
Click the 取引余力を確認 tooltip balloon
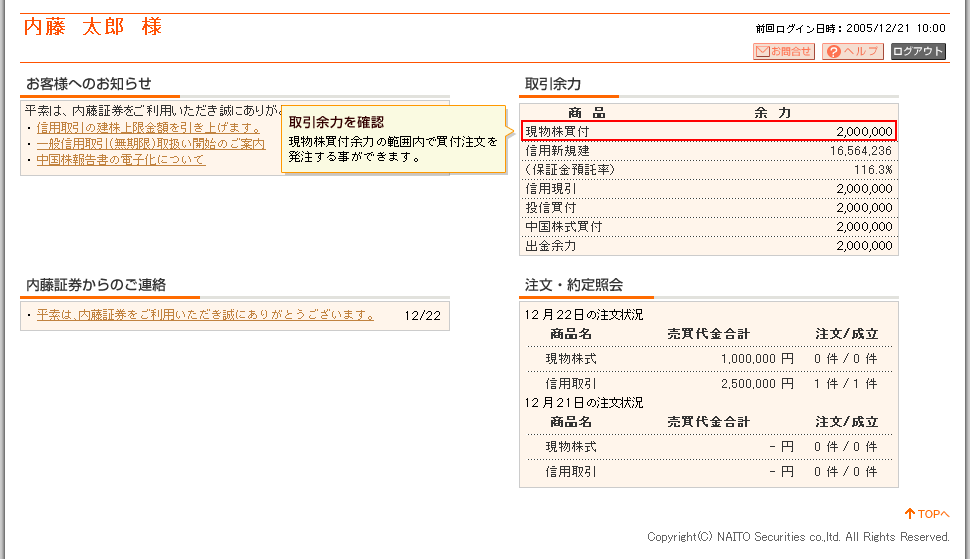[x=390, y=139]
